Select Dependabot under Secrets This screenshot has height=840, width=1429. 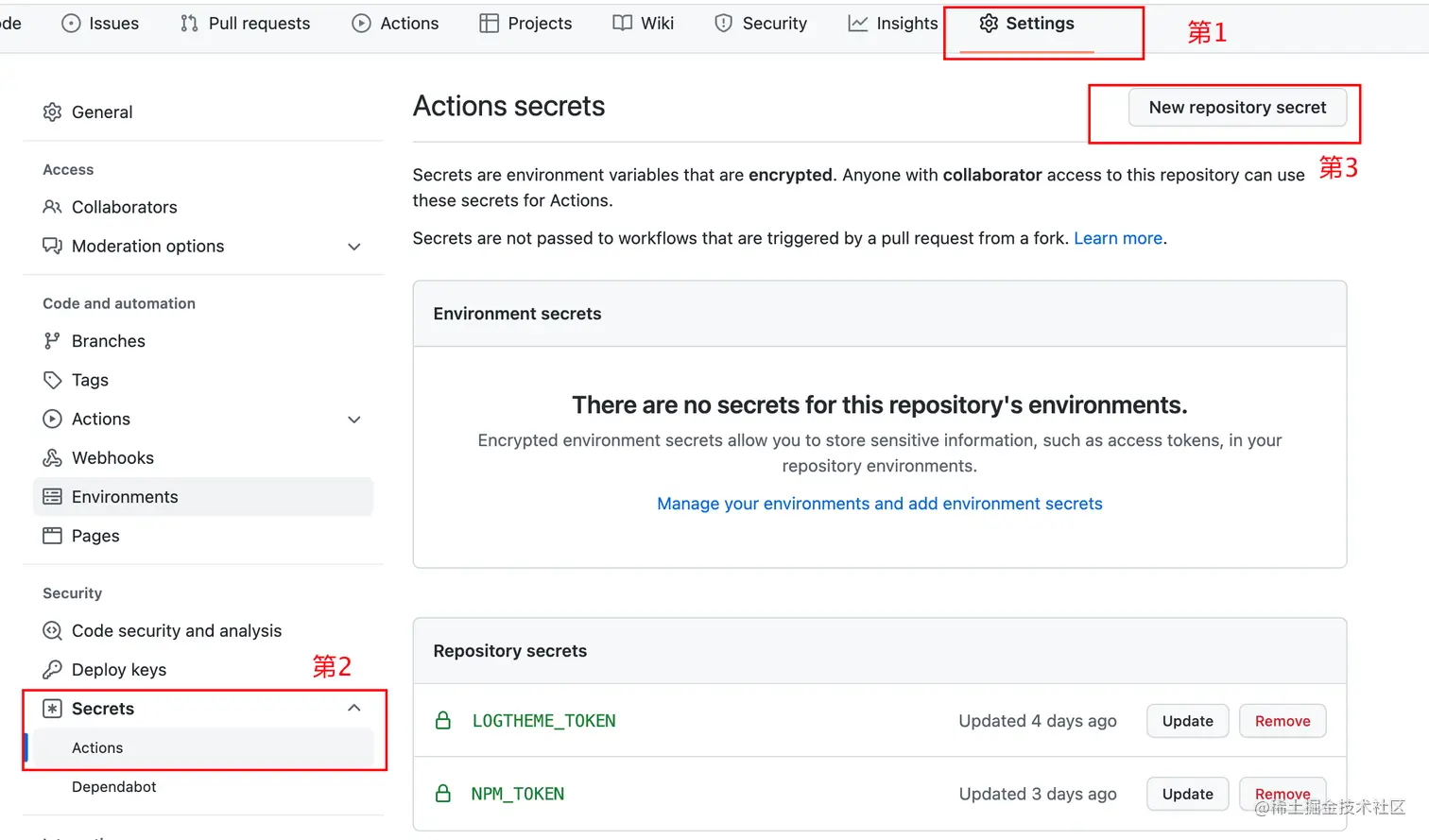click(114, 787)
